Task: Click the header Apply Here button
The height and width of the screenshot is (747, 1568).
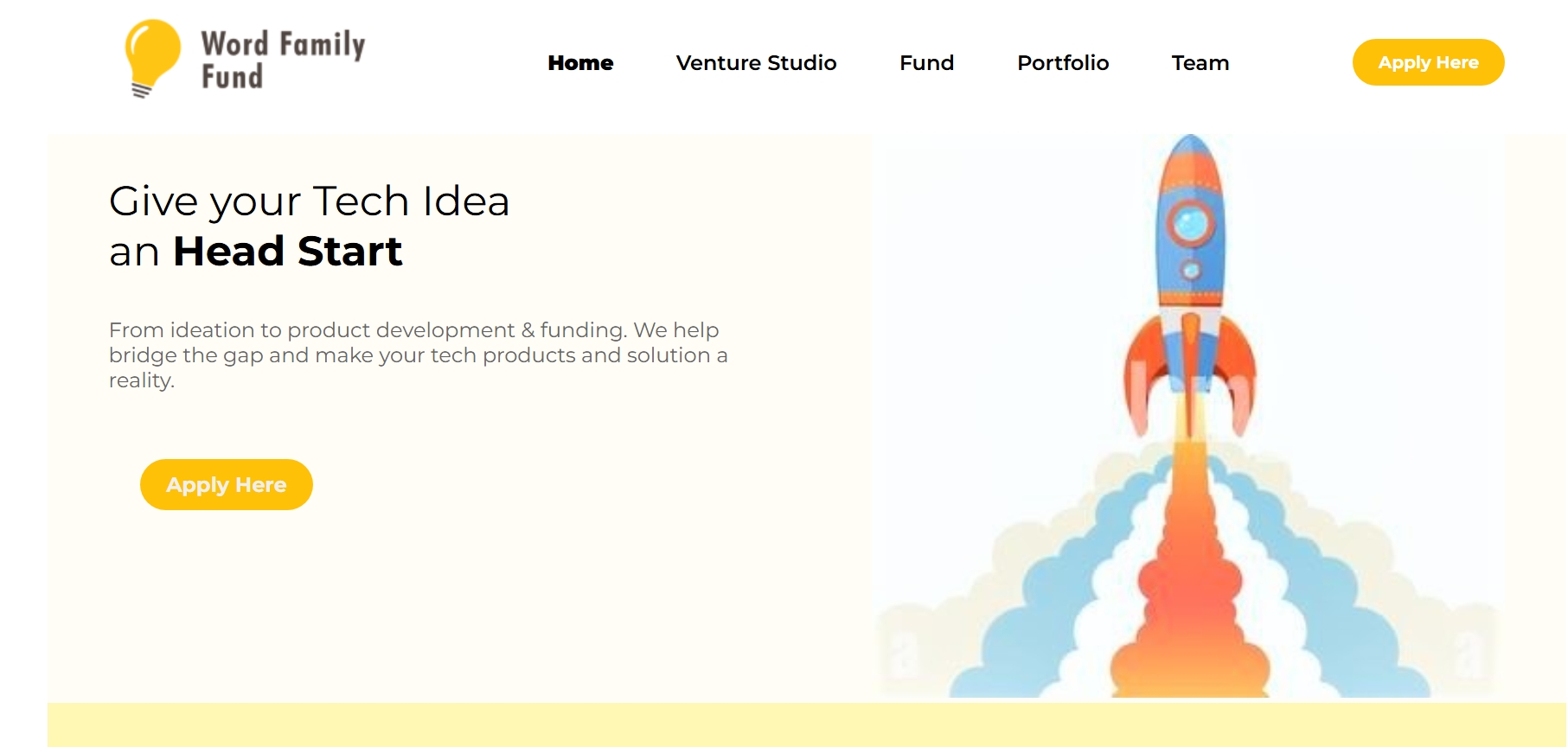Action: (x=1428, y=62)
